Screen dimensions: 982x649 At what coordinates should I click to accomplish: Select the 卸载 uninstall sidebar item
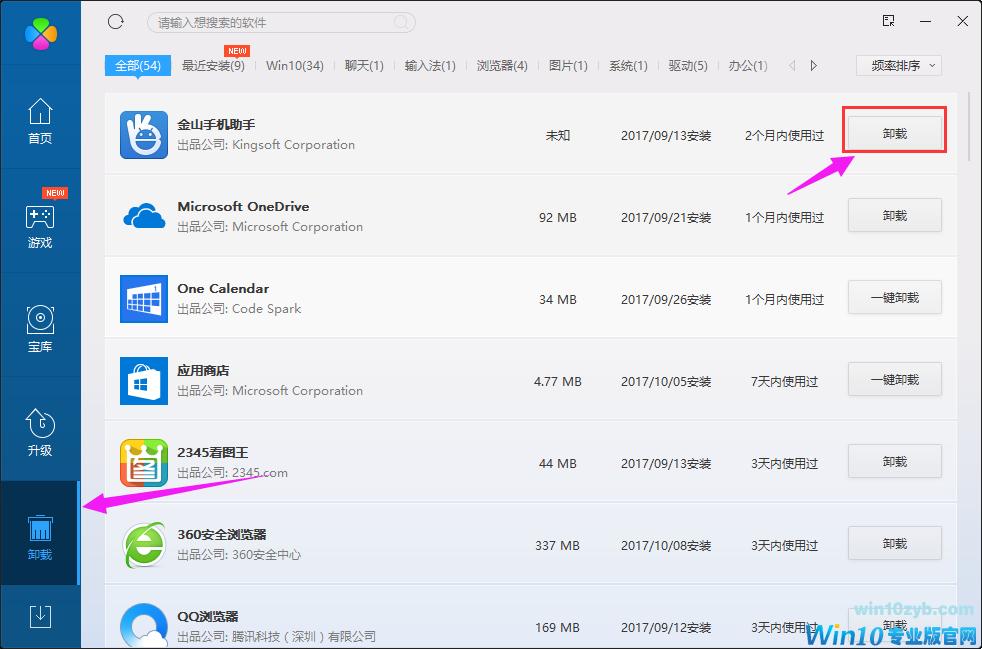tap(40, 537)
